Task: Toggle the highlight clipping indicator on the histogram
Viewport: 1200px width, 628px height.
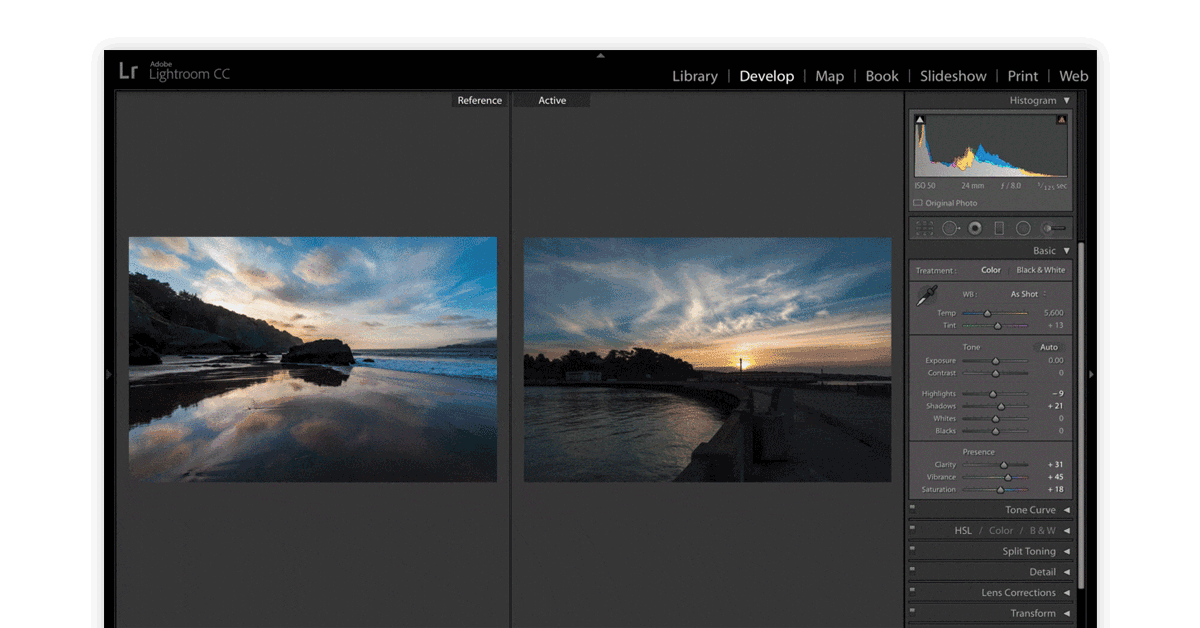Action: click(1062, 118)
